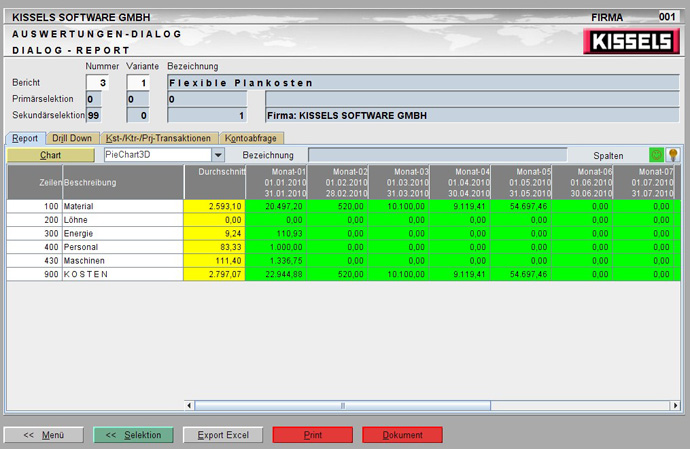The height and width of the screenshot is (449, 690).
Task: Click the Monat-02 column header
Action: pyautogui.click(x=337, y=182)
